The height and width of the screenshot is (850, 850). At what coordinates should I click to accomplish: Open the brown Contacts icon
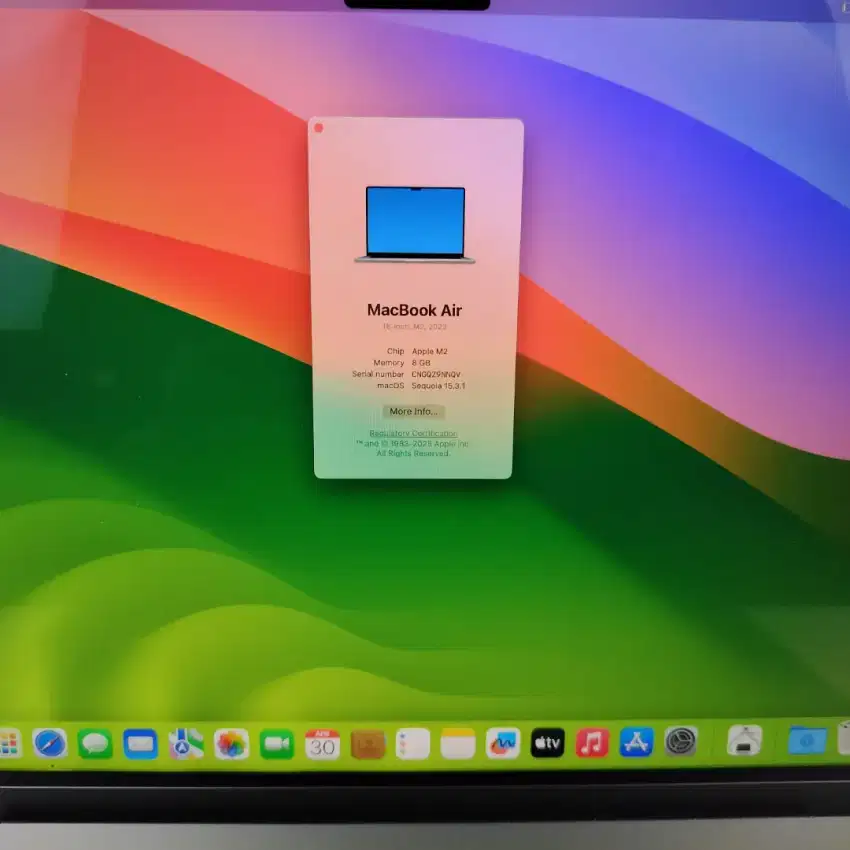click(x=368, y=744)
